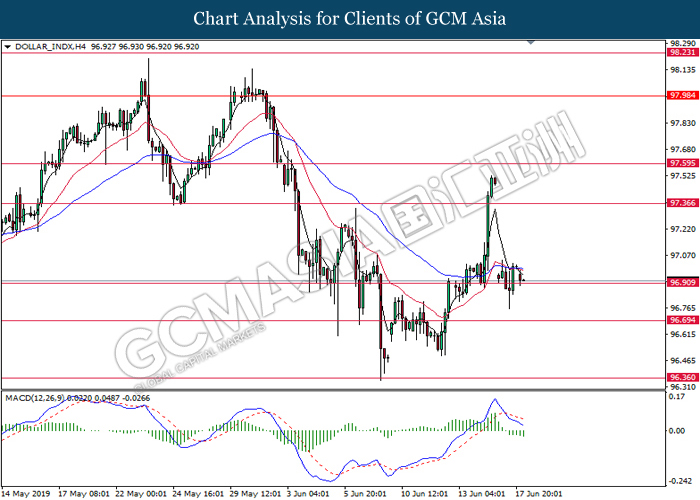700x500 pixels.
Task: Click the 96.765 price scale value
Action: pos(683,308)
